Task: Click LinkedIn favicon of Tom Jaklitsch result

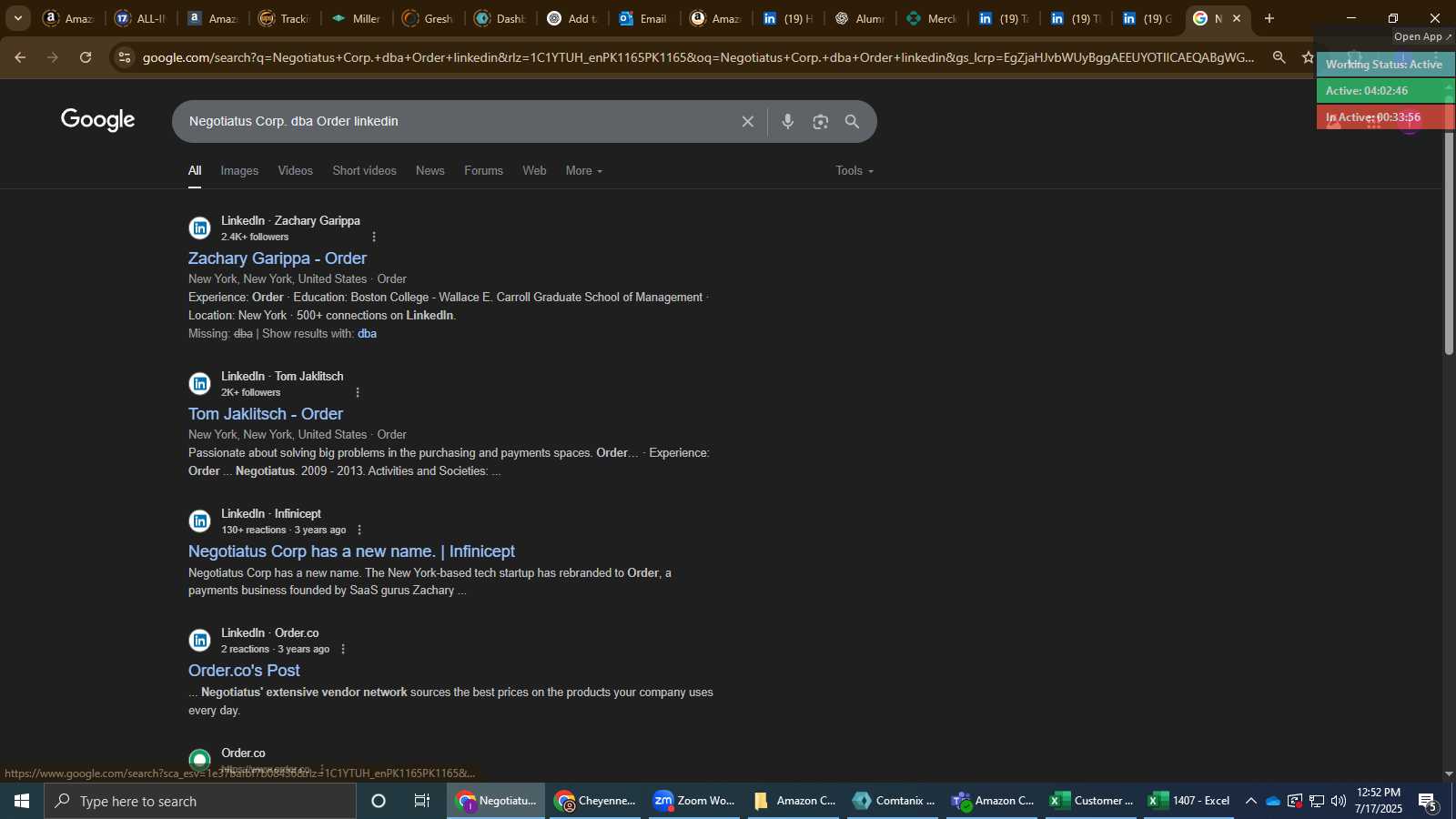Action: pyautogui.click(x=200, y=384)
